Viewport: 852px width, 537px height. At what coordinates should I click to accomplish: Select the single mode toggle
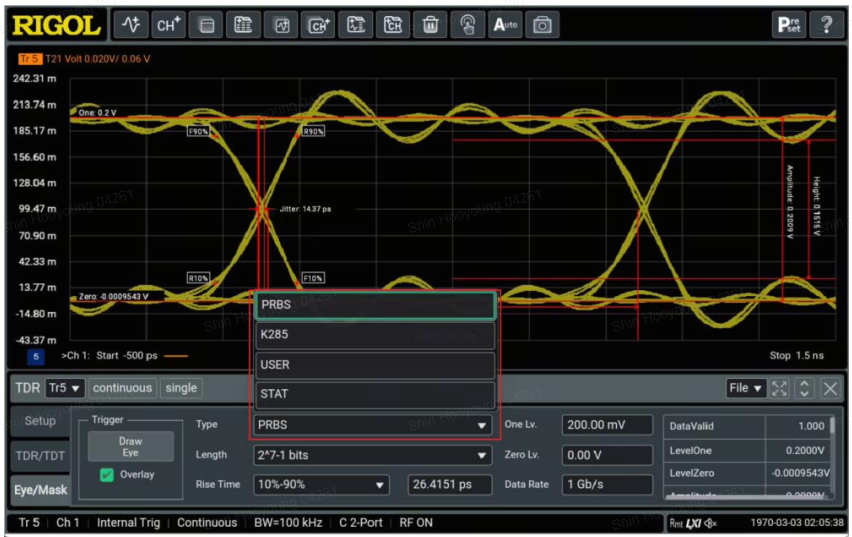click(x=181, y=388)
